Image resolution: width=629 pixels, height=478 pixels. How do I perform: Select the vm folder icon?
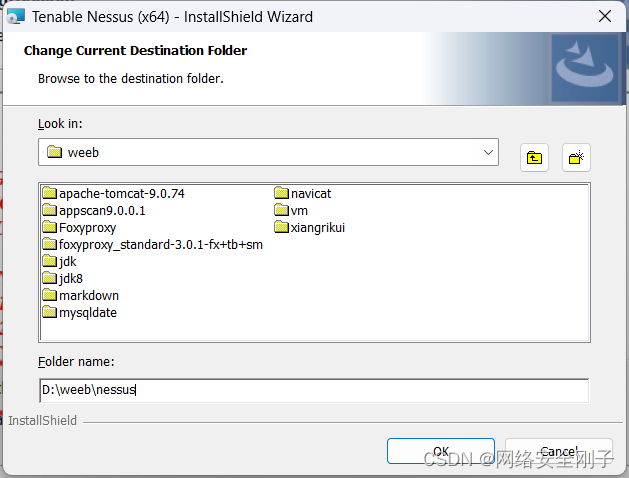tap(282, 210)
